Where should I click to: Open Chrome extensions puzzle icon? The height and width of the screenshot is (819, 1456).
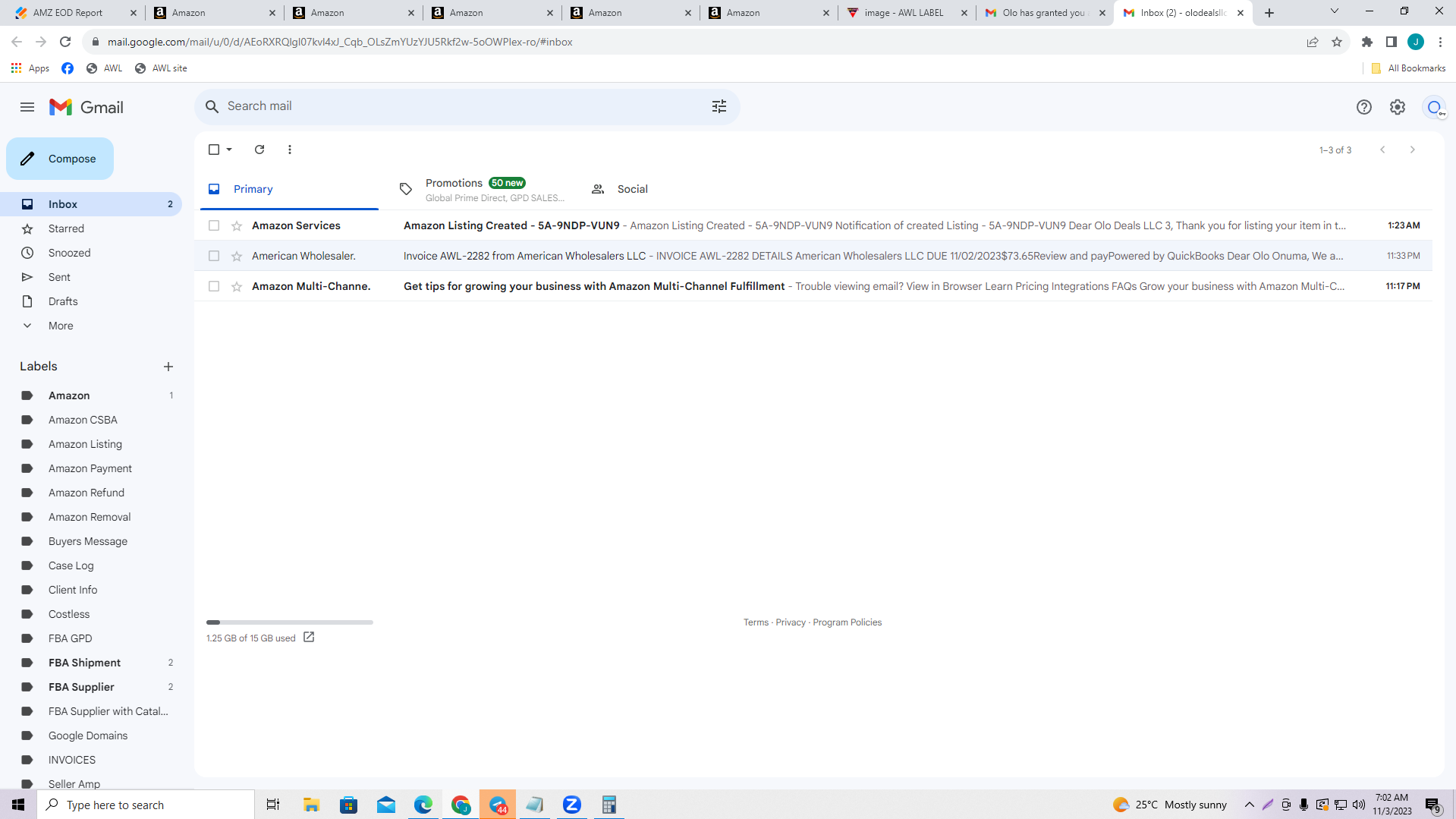point(1367,42)
